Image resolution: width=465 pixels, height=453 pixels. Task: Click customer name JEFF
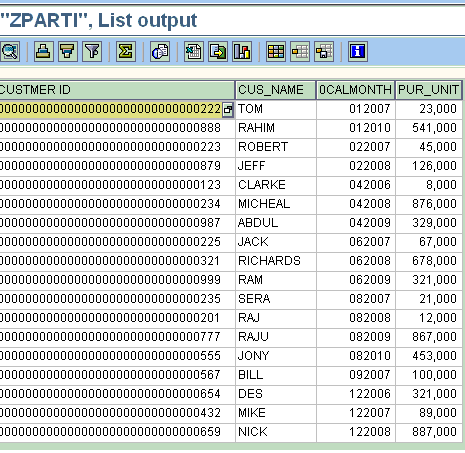coord(252,166)
